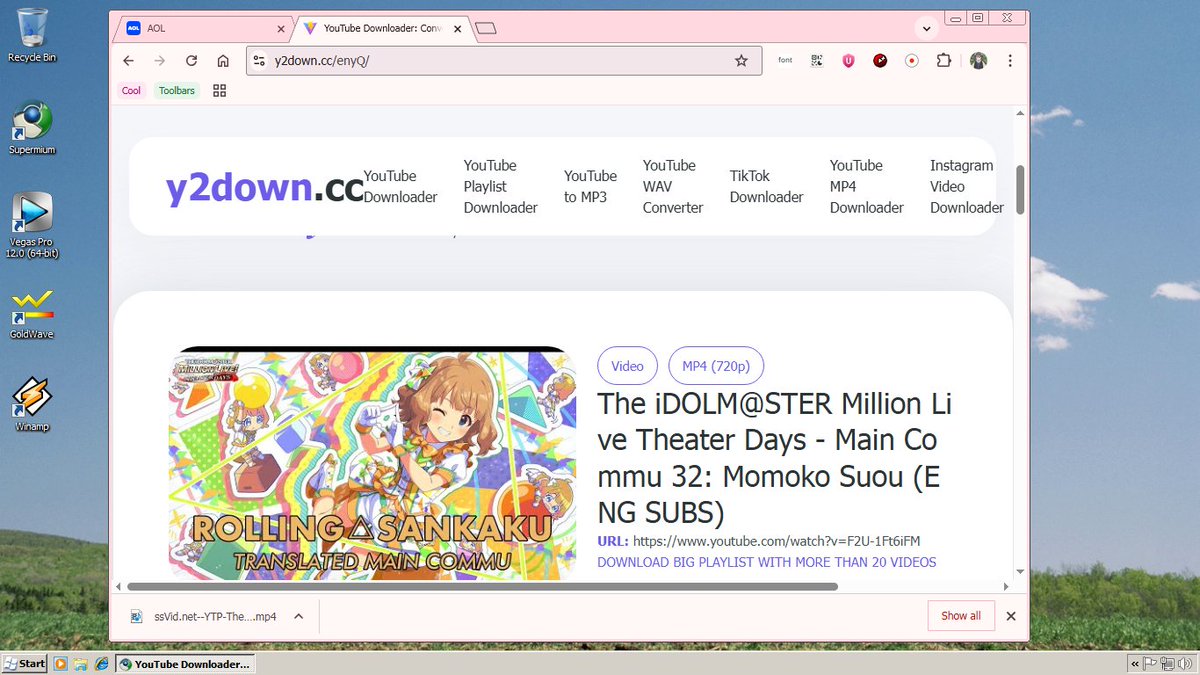
Task: Open the QR code extension next to font
Action: coord(816,60)
